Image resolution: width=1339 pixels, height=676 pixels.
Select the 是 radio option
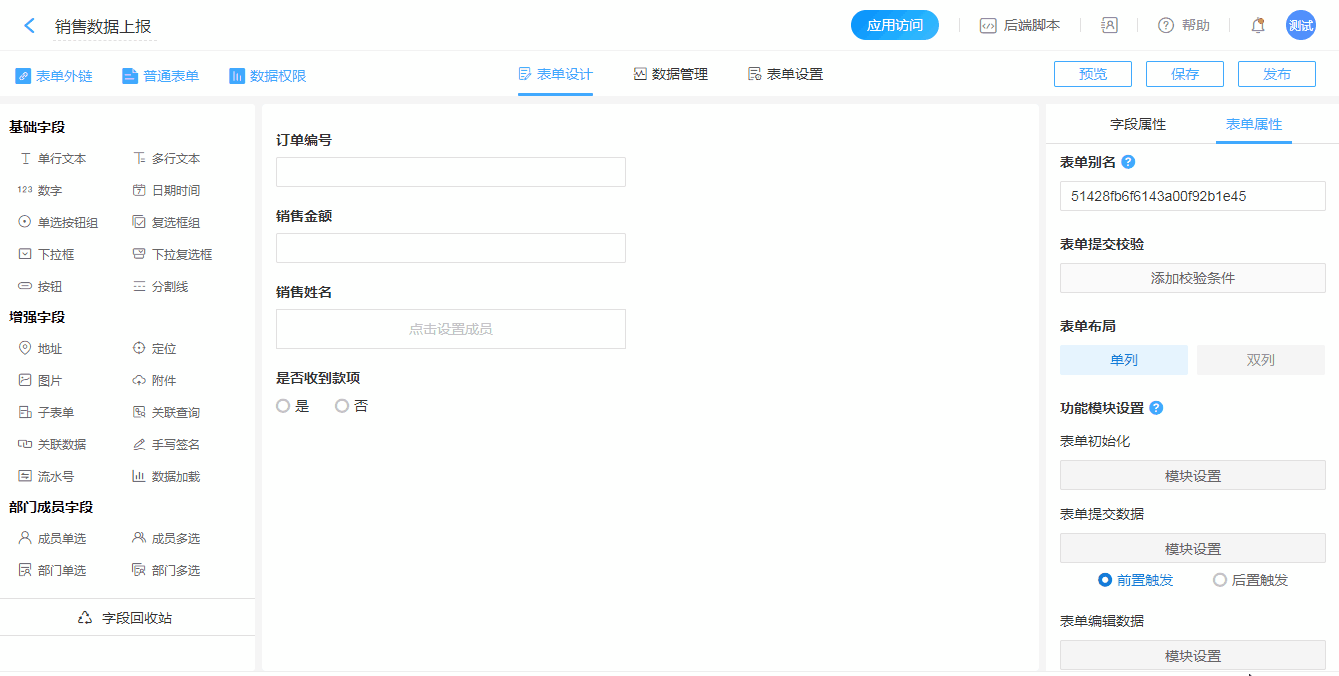(x=283, y=406)
